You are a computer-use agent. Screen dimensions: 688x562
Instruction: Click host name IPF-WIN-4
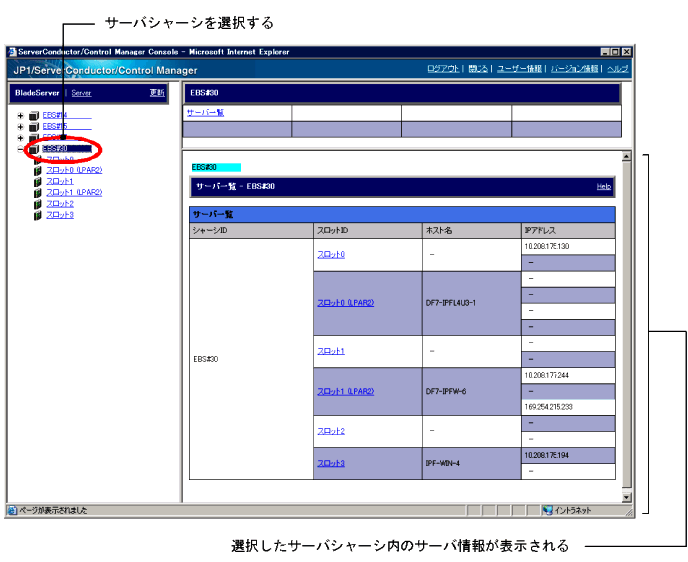pyautogui.click(x=443, y=463)
